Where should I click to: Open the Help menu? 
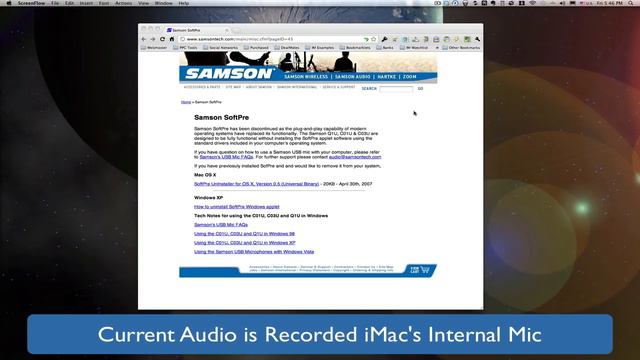[184, 3]
